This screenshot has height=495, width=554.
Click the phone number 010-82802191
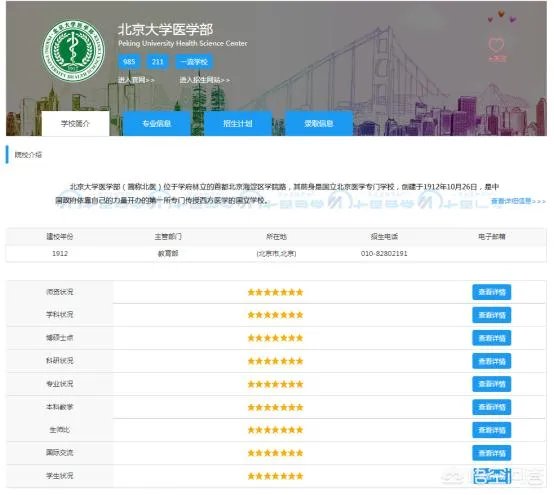point(384,253)
